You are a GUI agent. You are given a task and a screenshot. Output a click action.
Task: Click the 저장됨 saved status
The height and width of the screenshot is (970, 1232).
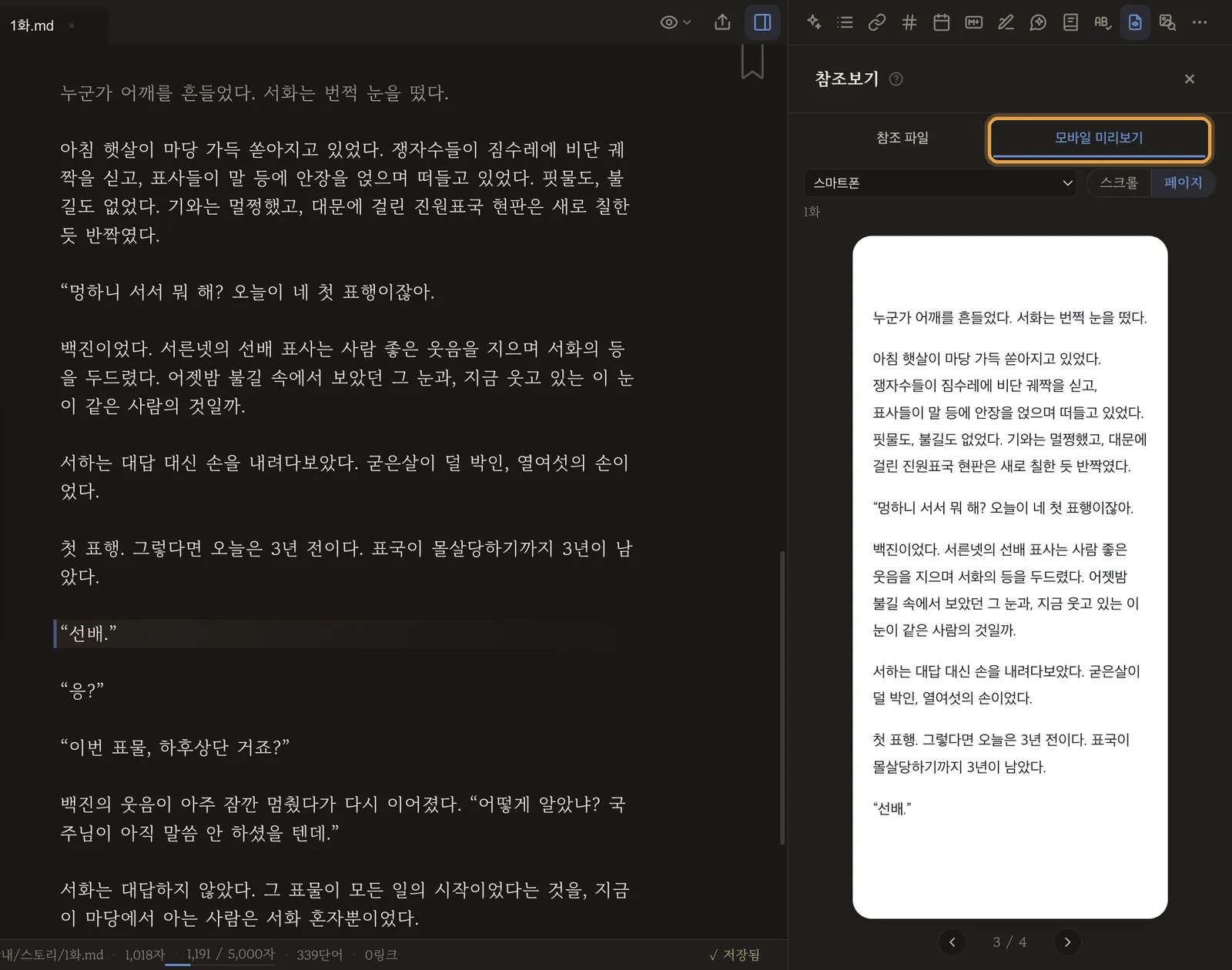point(734,955)
